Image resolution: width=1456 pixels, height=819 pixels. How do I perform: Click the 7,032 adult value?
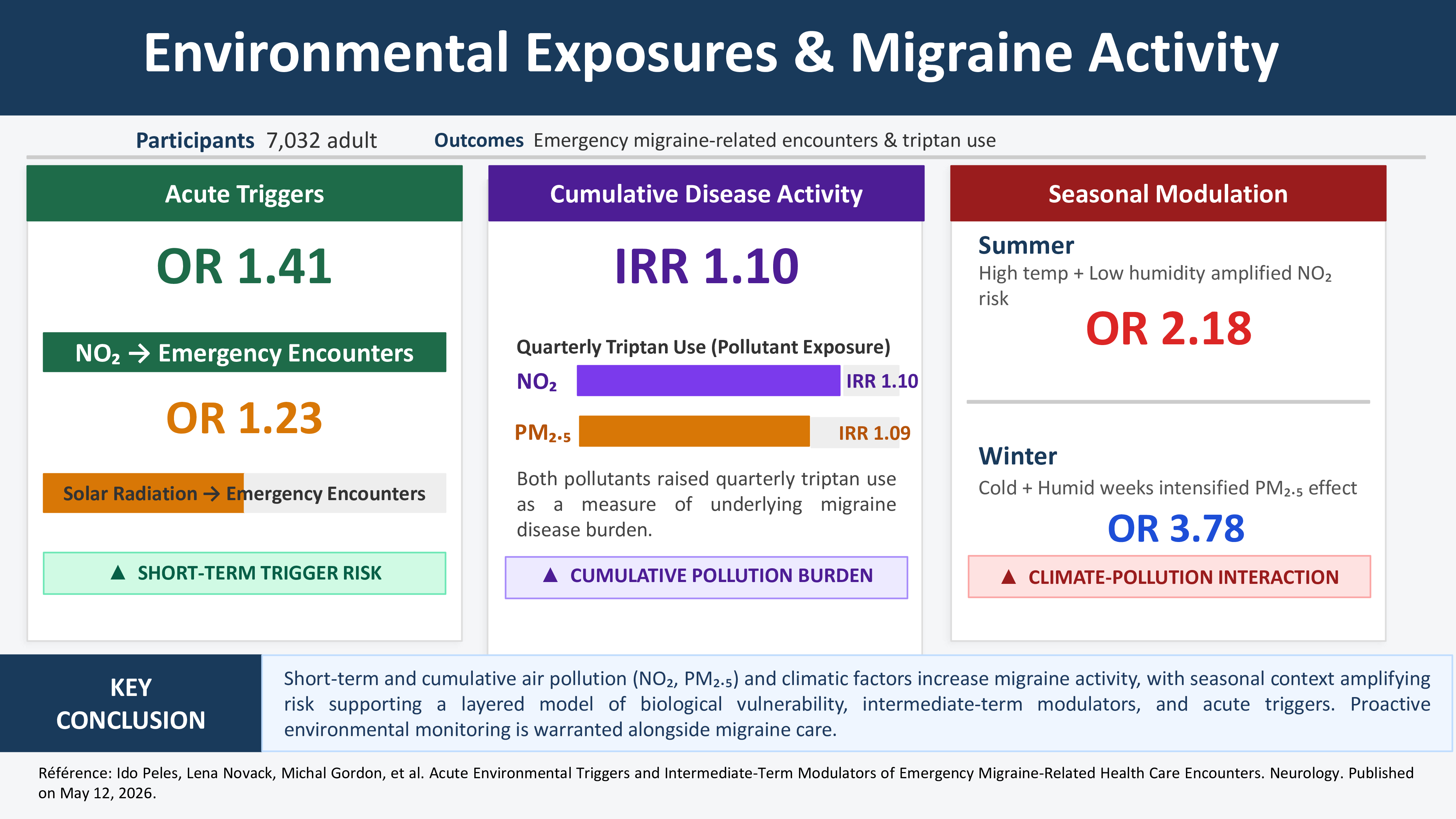pyautogui.click(x=321, y=140)
